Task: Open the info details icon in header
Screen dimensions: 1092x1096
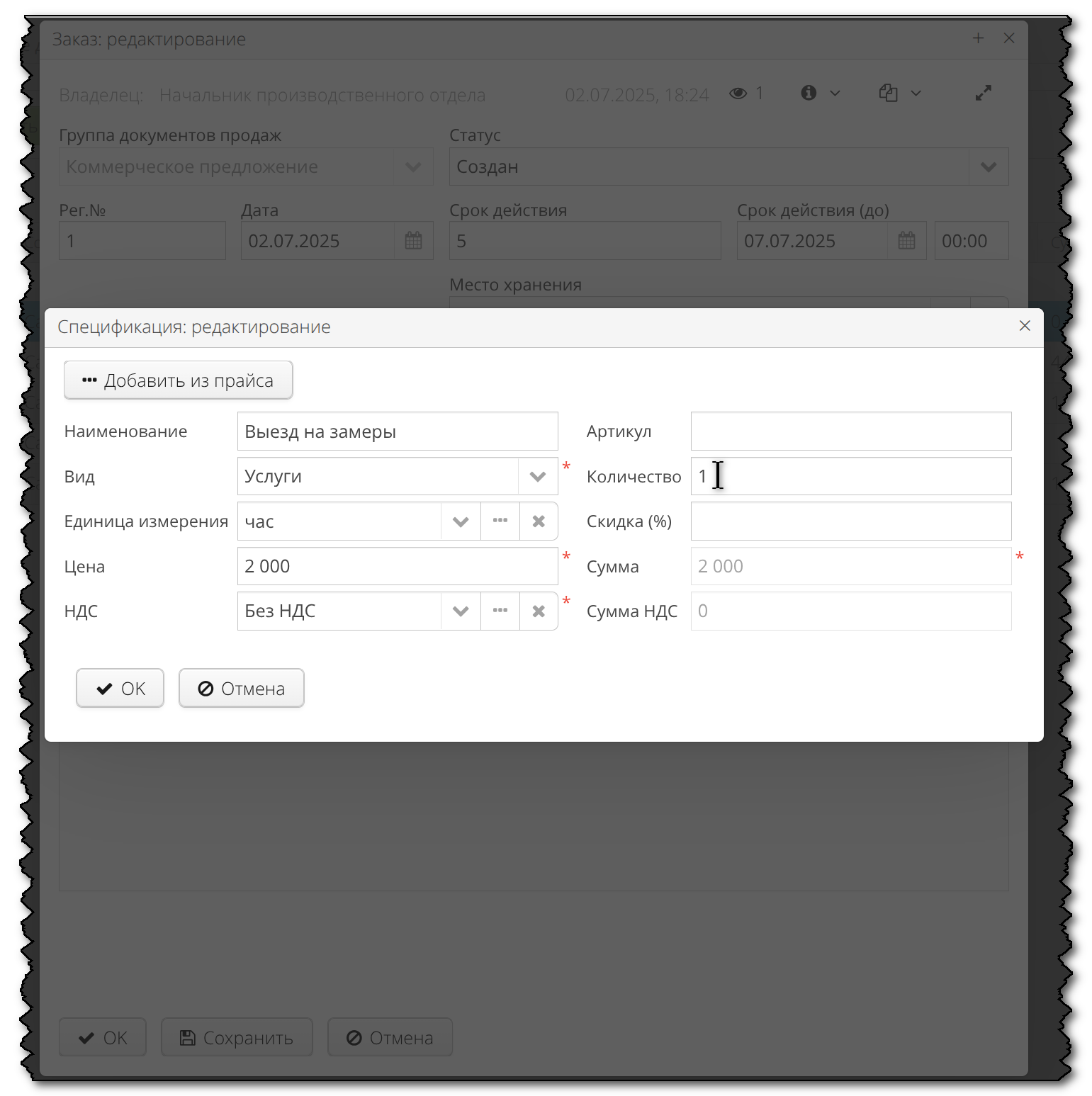Action: (x=808, y=93)
